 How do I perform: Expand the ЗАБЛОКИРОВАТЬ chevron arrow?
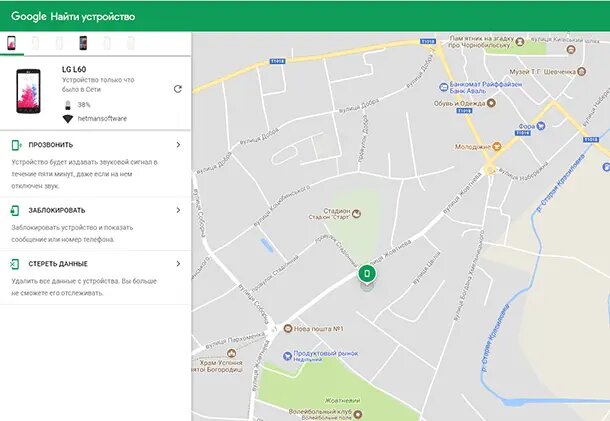coord(178,210)
